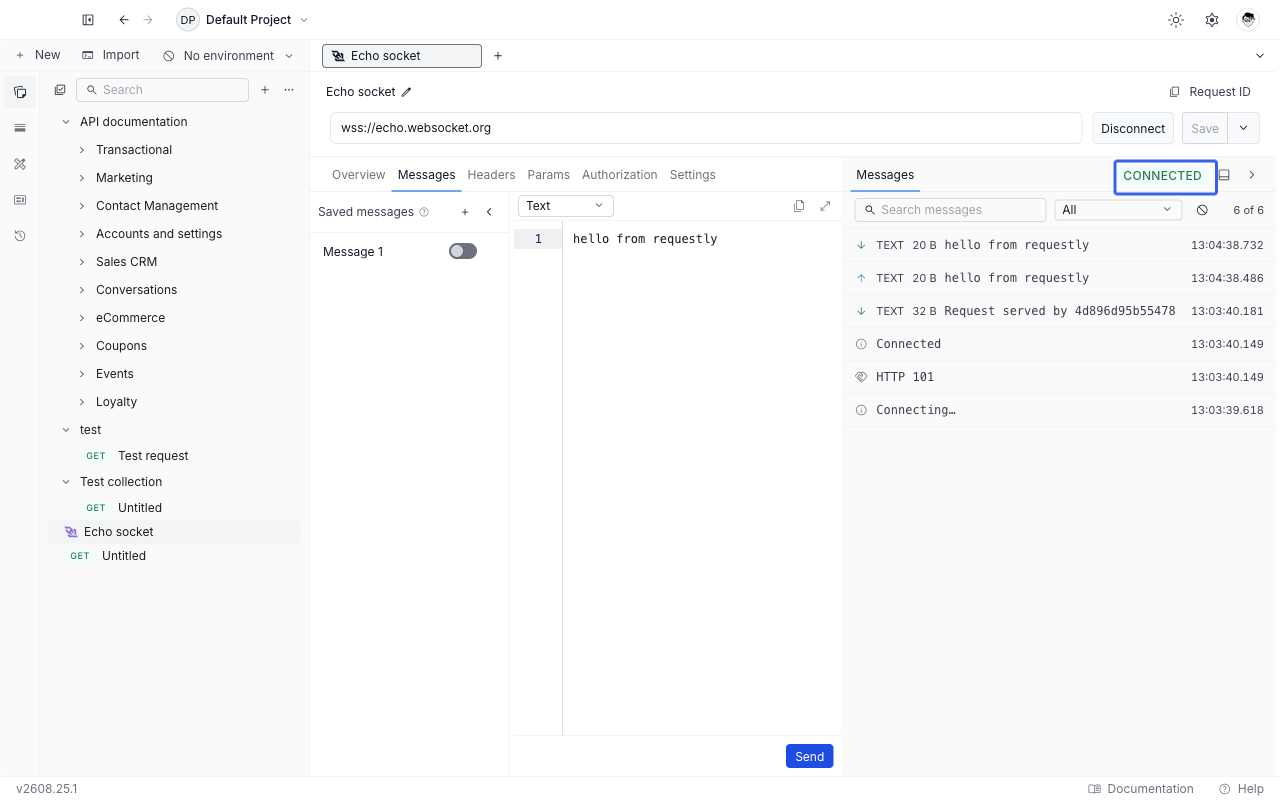The height and width of the screenshot is (800, 1280).
Task: Click the Search messages field
Action: (950, 210)
